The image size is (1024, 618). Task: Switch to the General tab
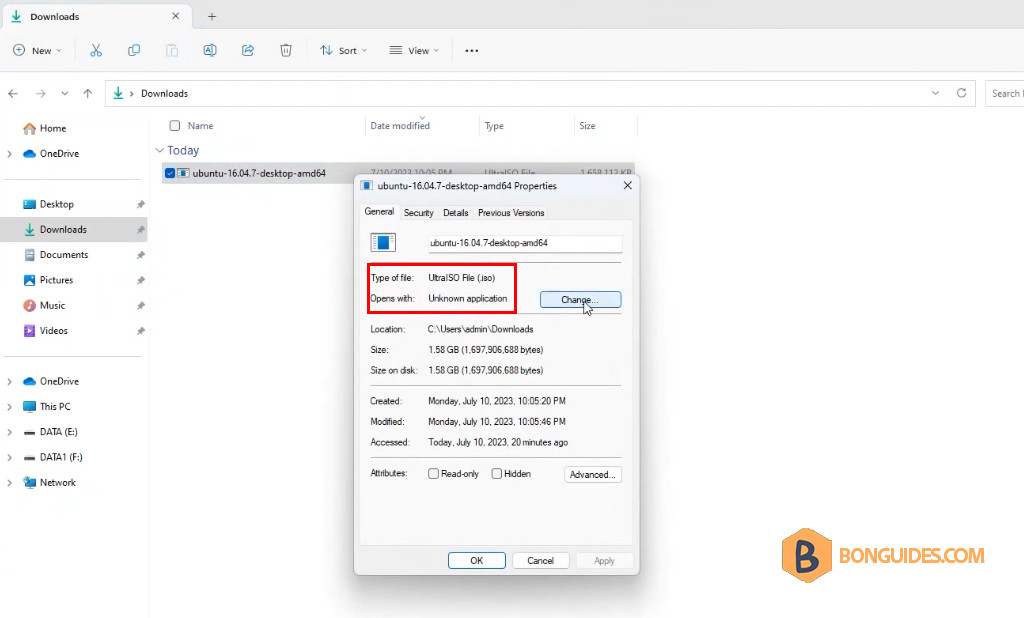pyautogui.click(x=379, y=212)
